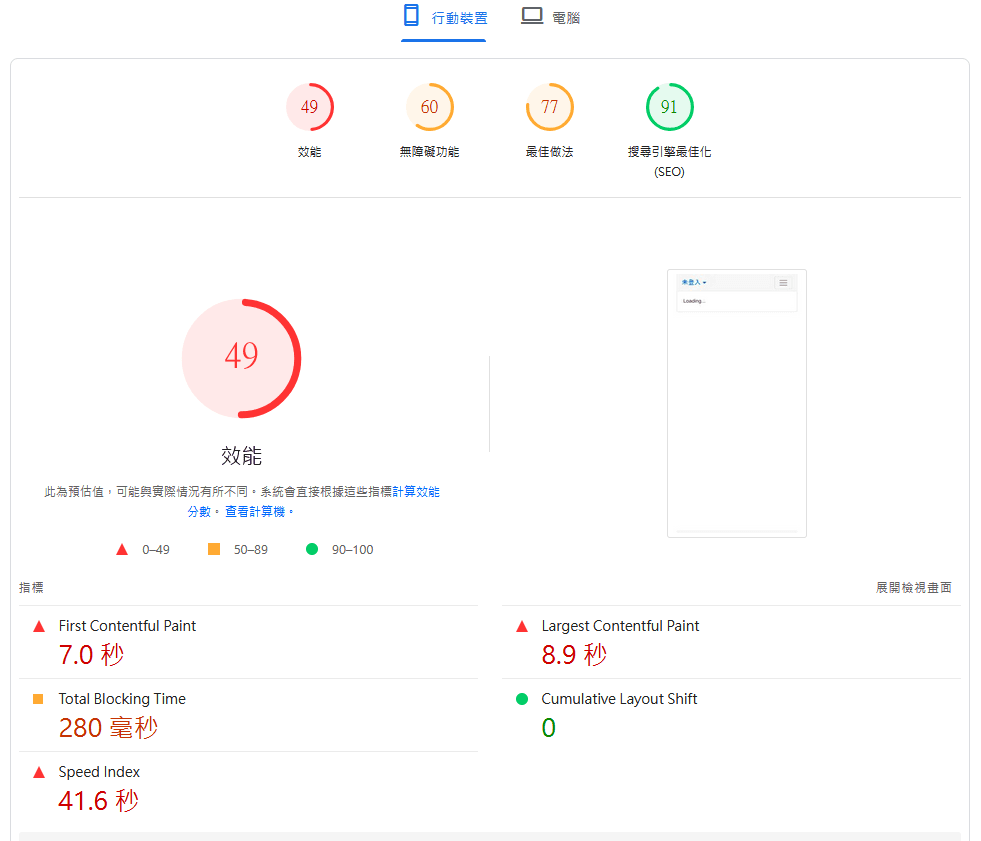Open the 無障礙功能 score gauge showing 60
The image size is (981, 841).
429,107
